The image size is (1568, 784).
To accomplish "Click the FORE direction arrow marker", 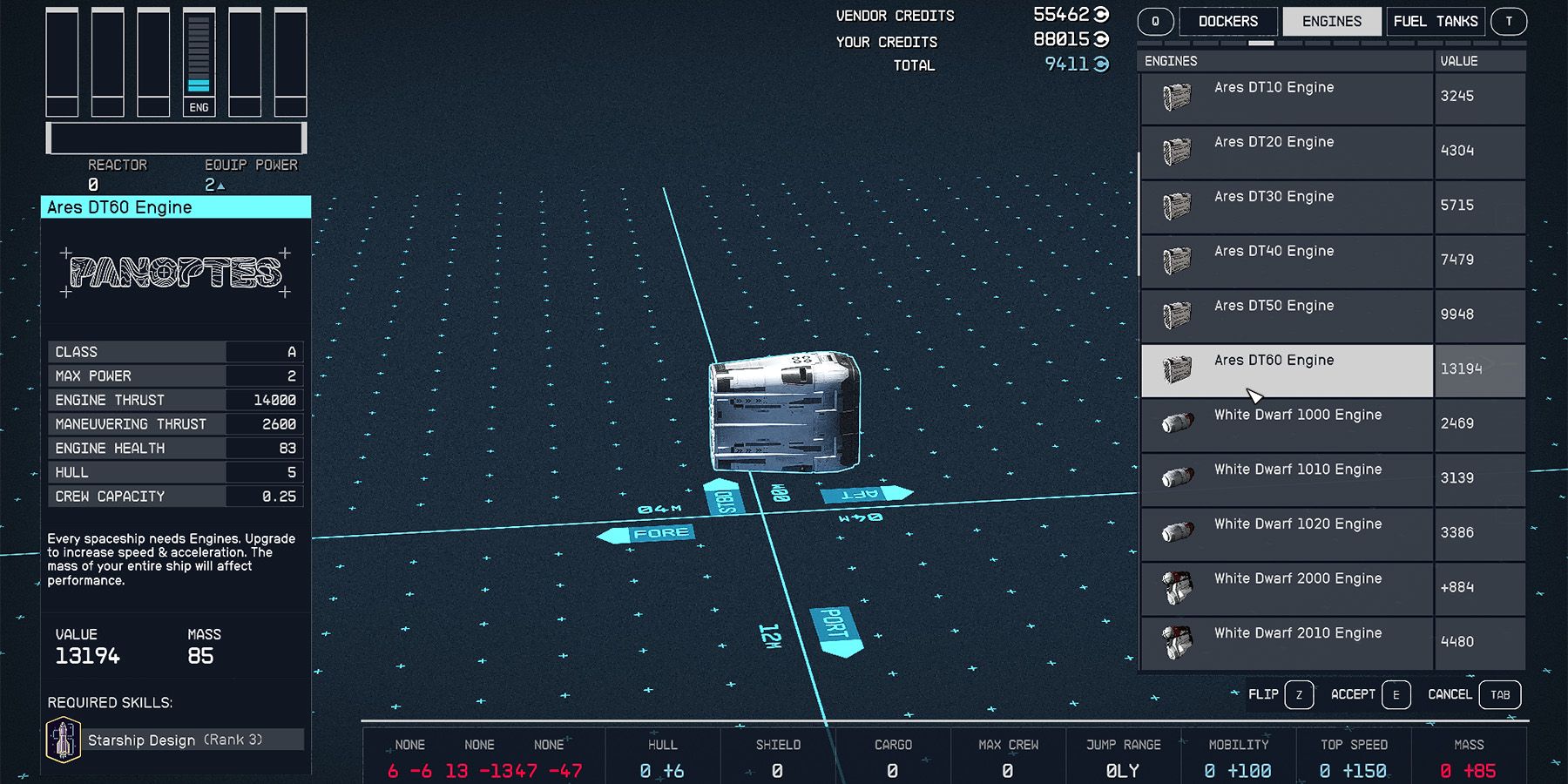I will pyautogui.click(x=646, y=534).
